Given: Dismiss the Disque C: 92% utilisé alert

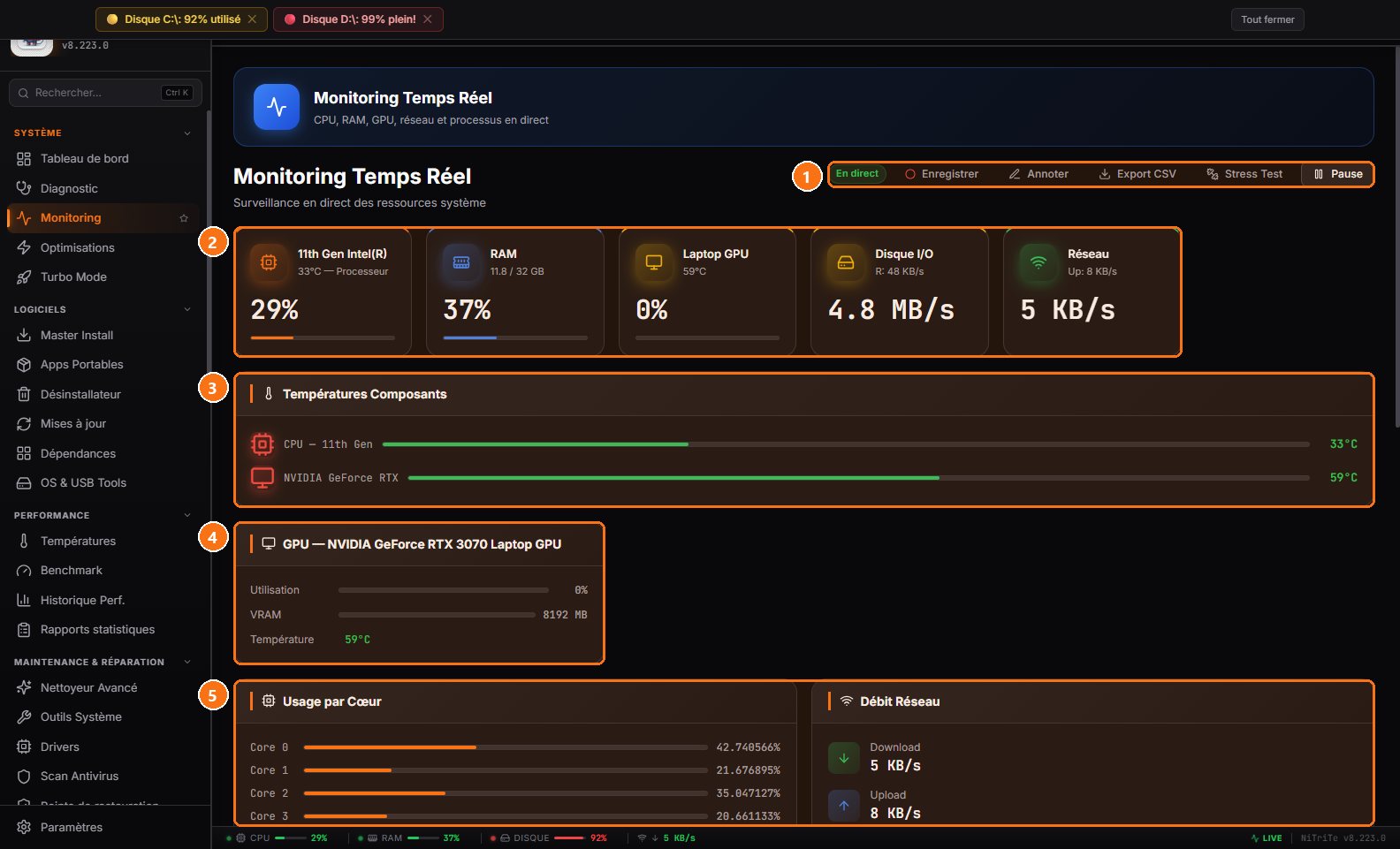Looking at the screenshot, I should tap(252, 19).
